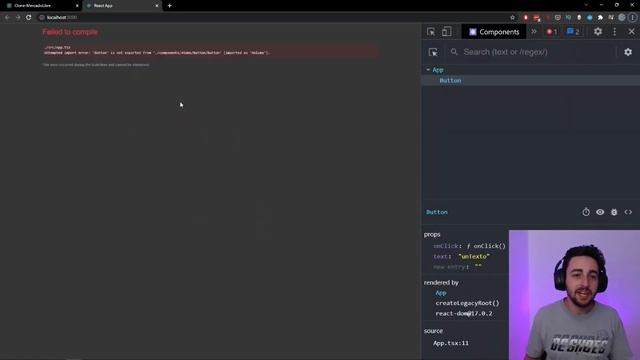Select the React App browser tab

[x=122, y=6]
